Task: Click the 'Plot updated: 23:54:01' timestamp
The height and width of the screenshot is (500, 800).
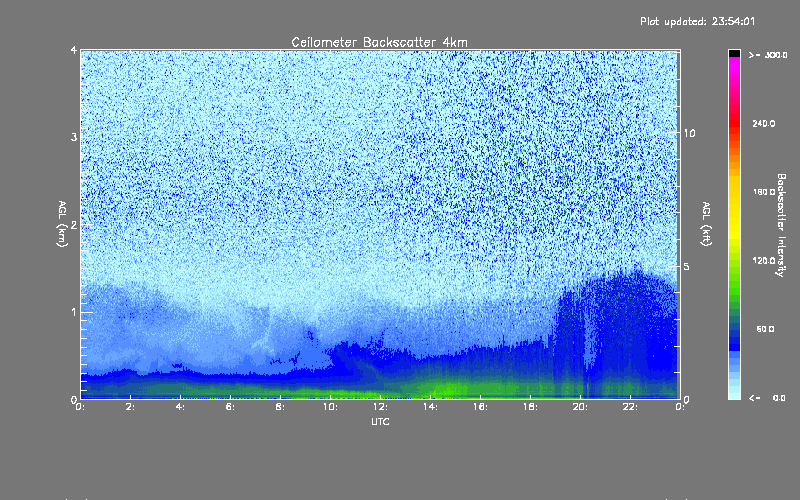Action: tap(697, 21)
